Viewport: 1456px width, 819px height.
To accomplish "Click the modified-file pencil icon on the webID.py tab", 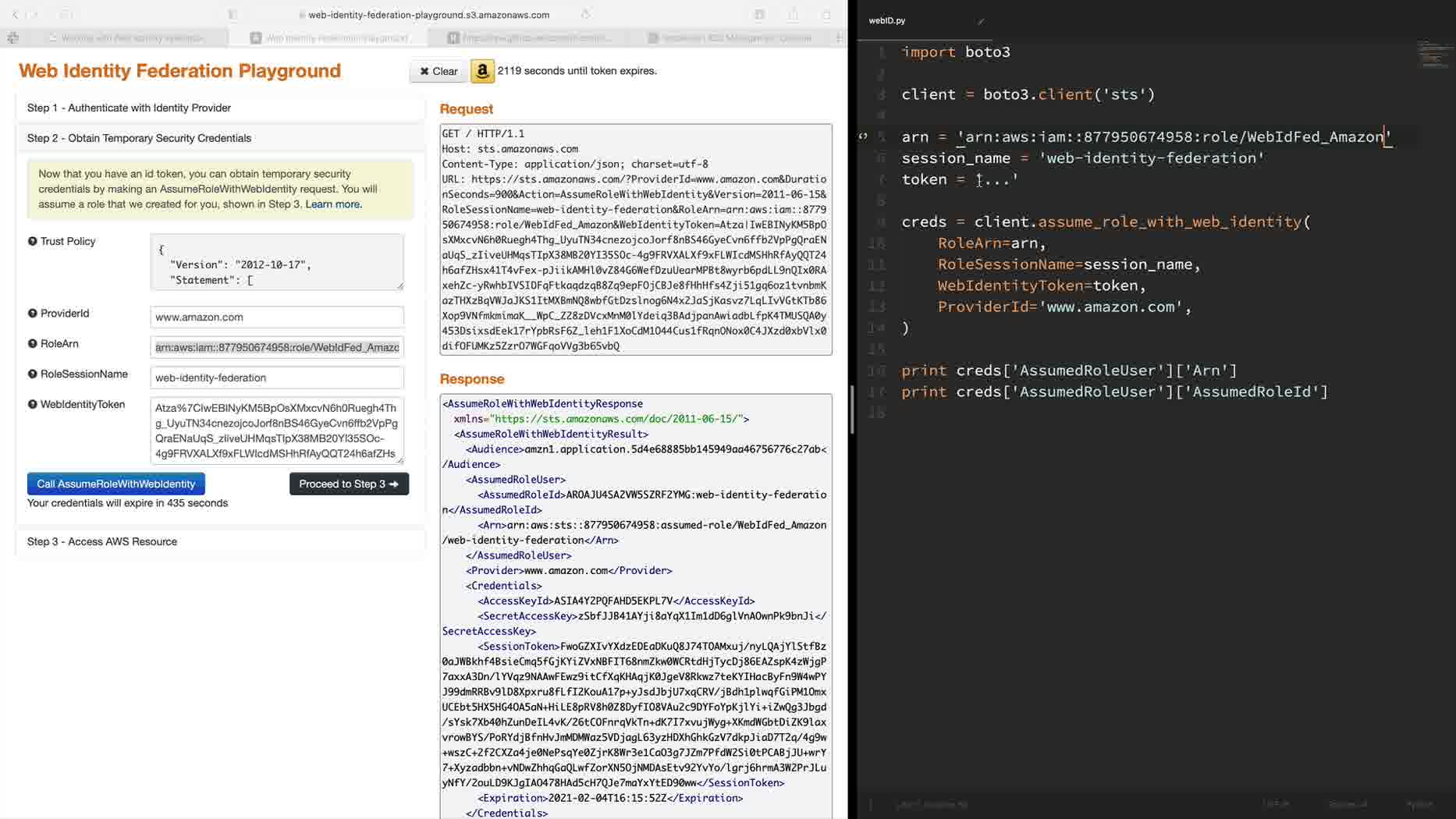I will pyautogui.click(x=981, y=21).
